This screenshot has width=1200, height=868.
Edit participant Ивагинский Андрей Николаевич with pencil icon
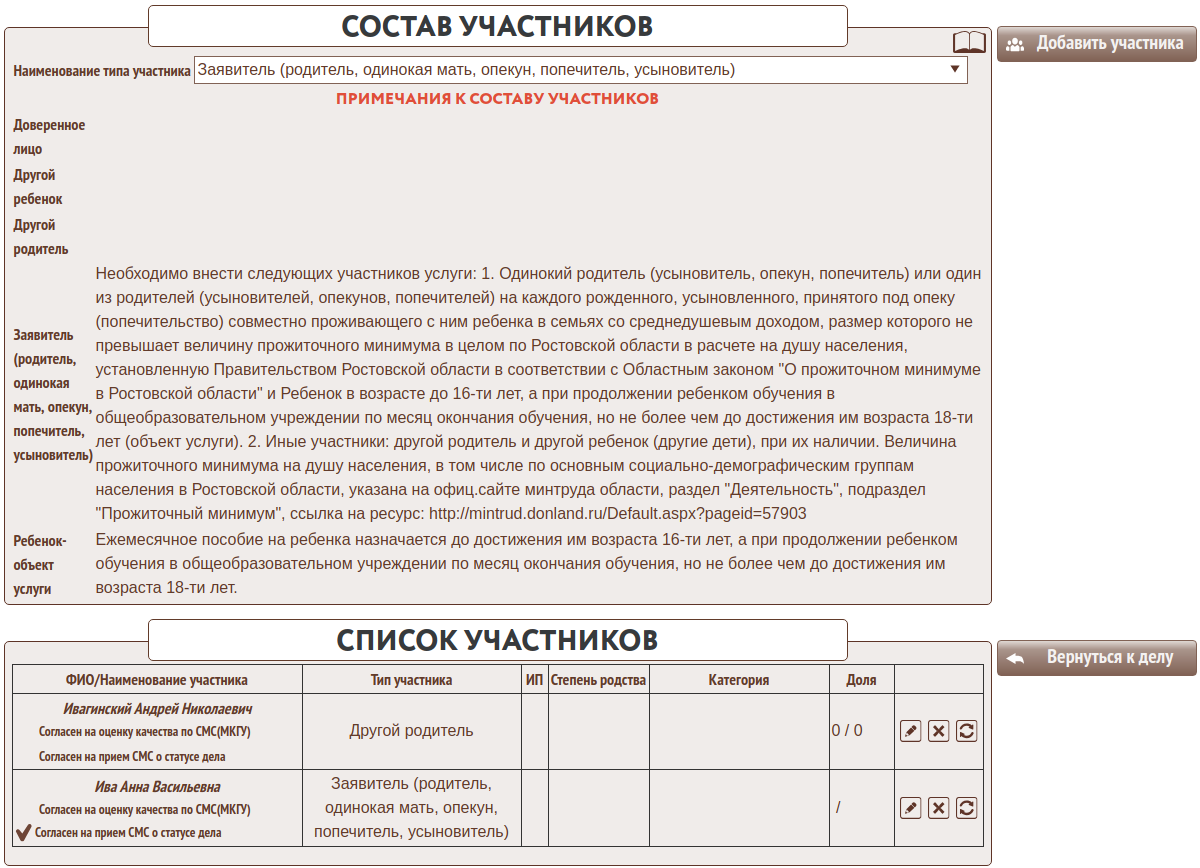click(x=910, y=731)
